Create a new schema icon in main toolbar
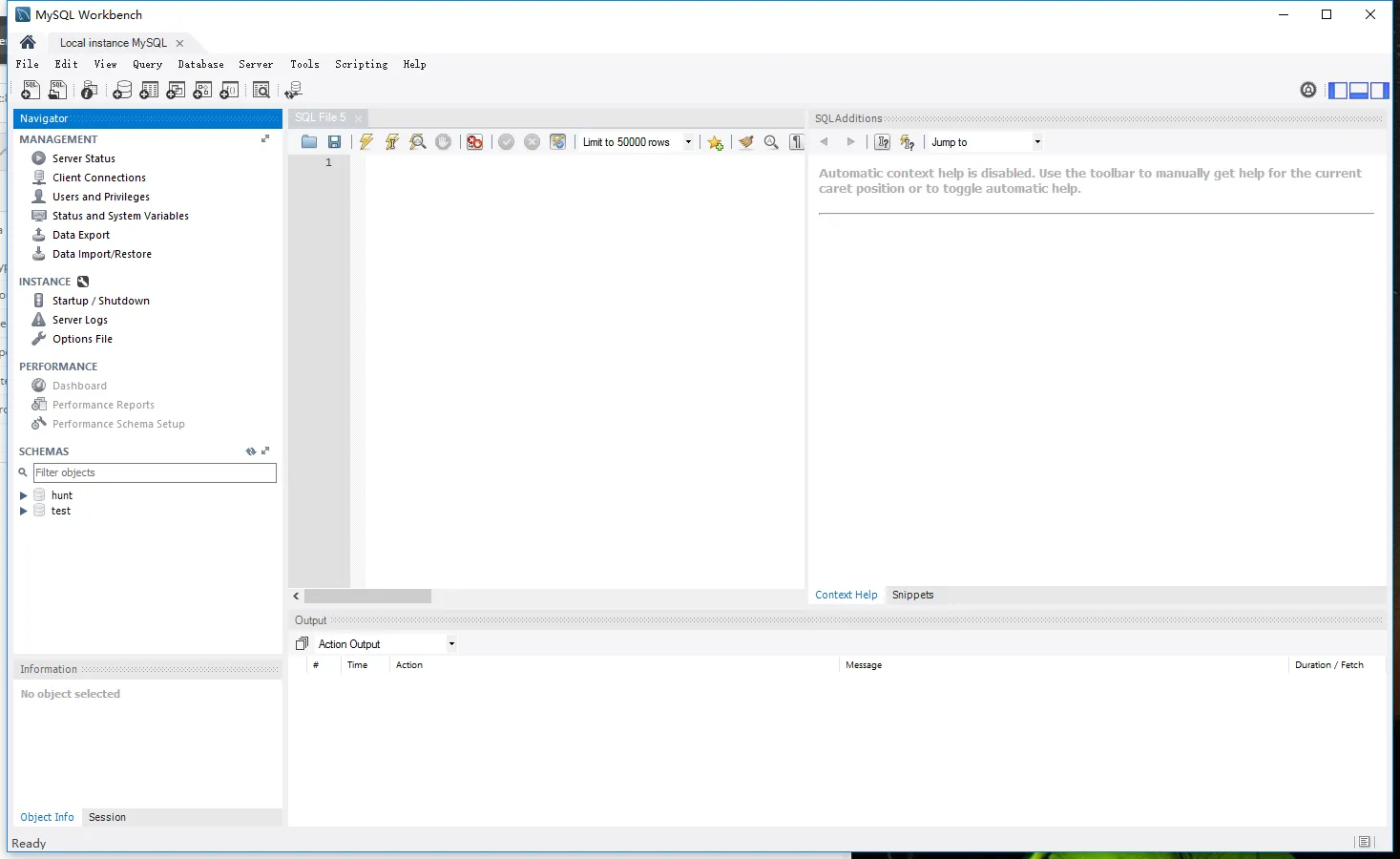This screenshot has height=859, width=1400. pyautogui.click(x=122, y=90)
